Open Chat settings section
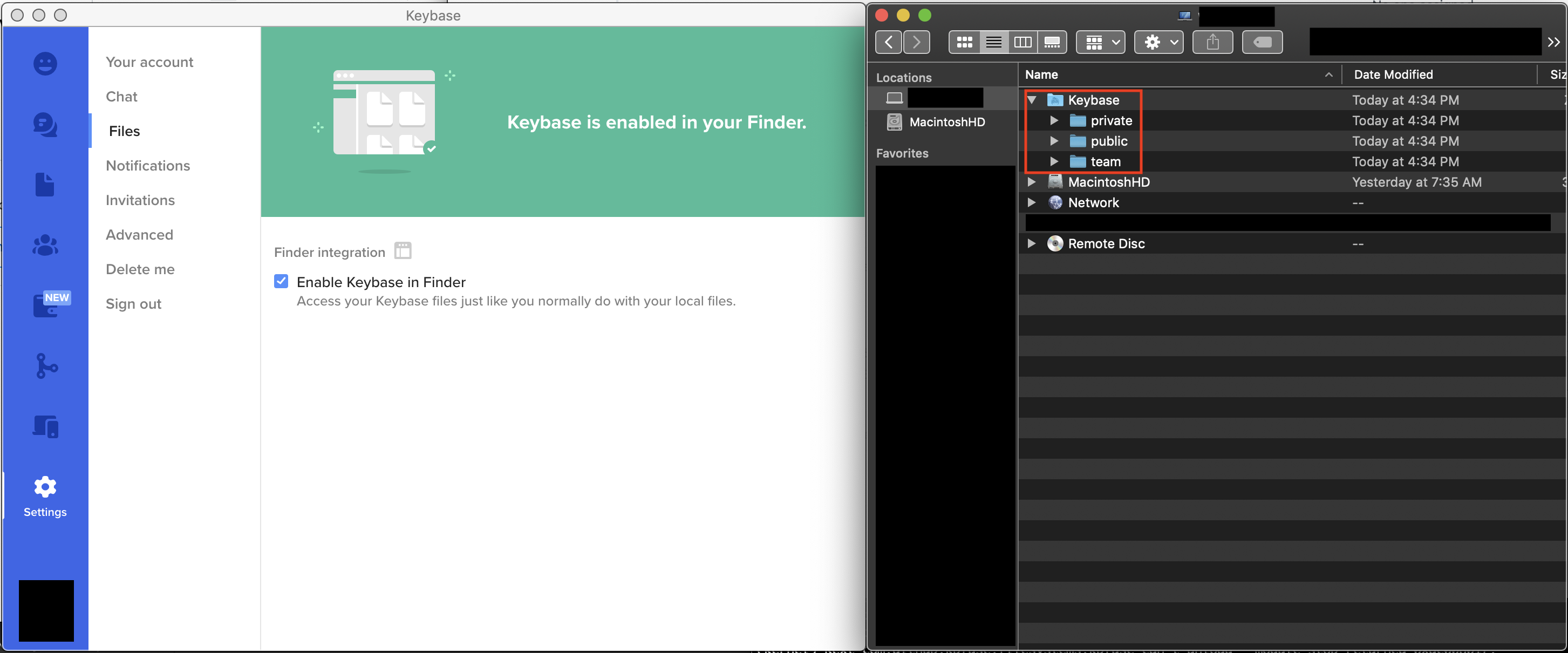 click(x=122, y=97)
